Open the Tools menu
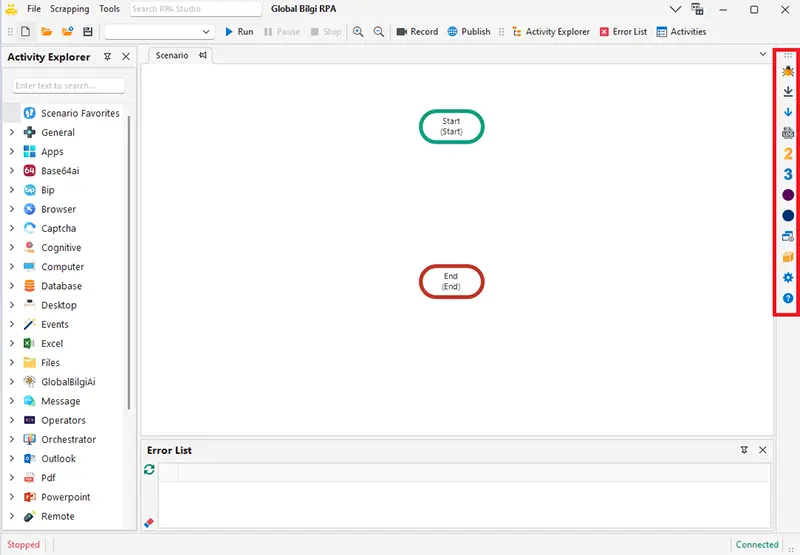Screen dimensions: 800x555 (109, 9)
